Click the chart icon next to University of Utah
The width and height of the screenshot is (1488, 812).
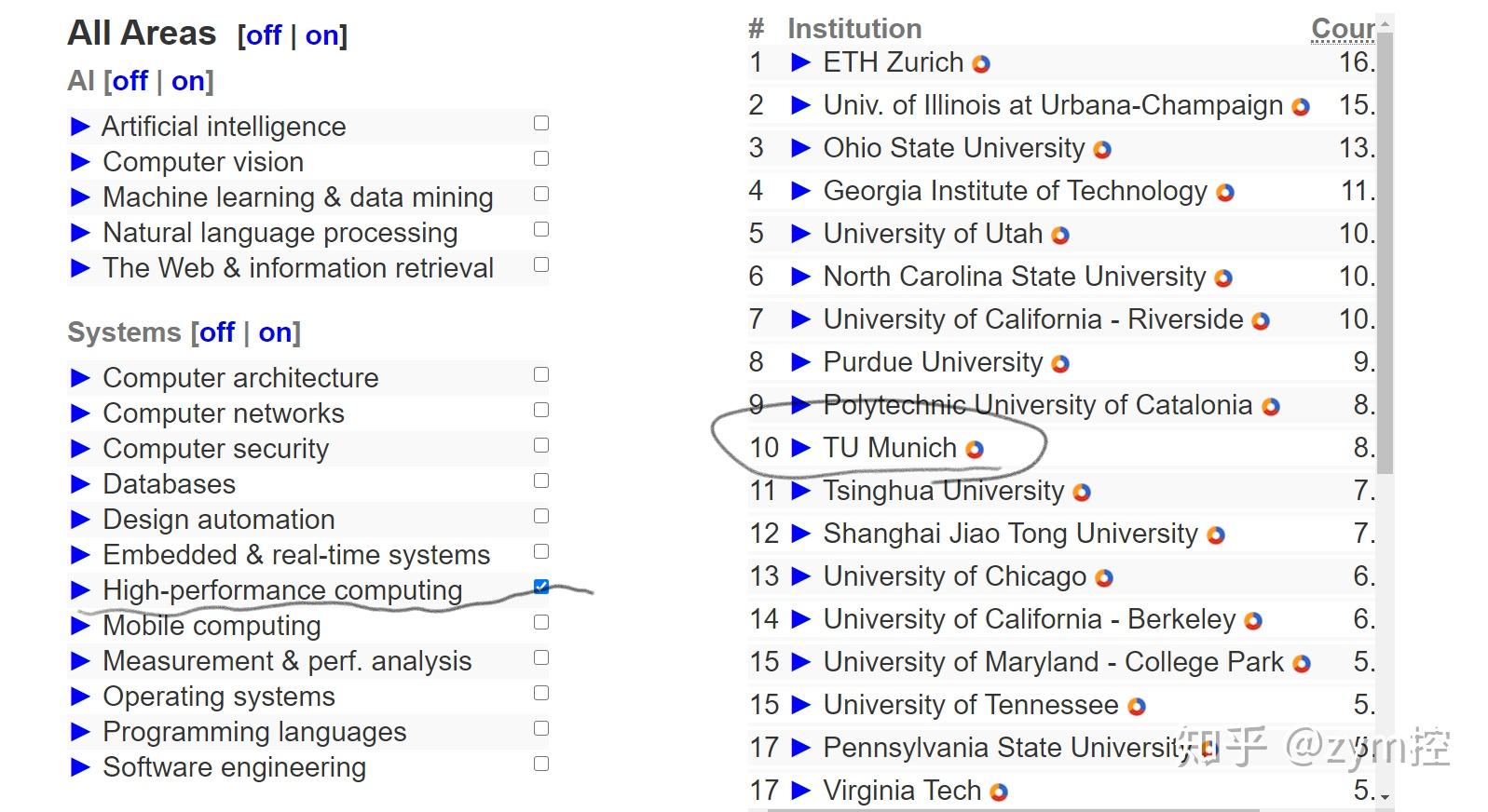coord(1060,236)
